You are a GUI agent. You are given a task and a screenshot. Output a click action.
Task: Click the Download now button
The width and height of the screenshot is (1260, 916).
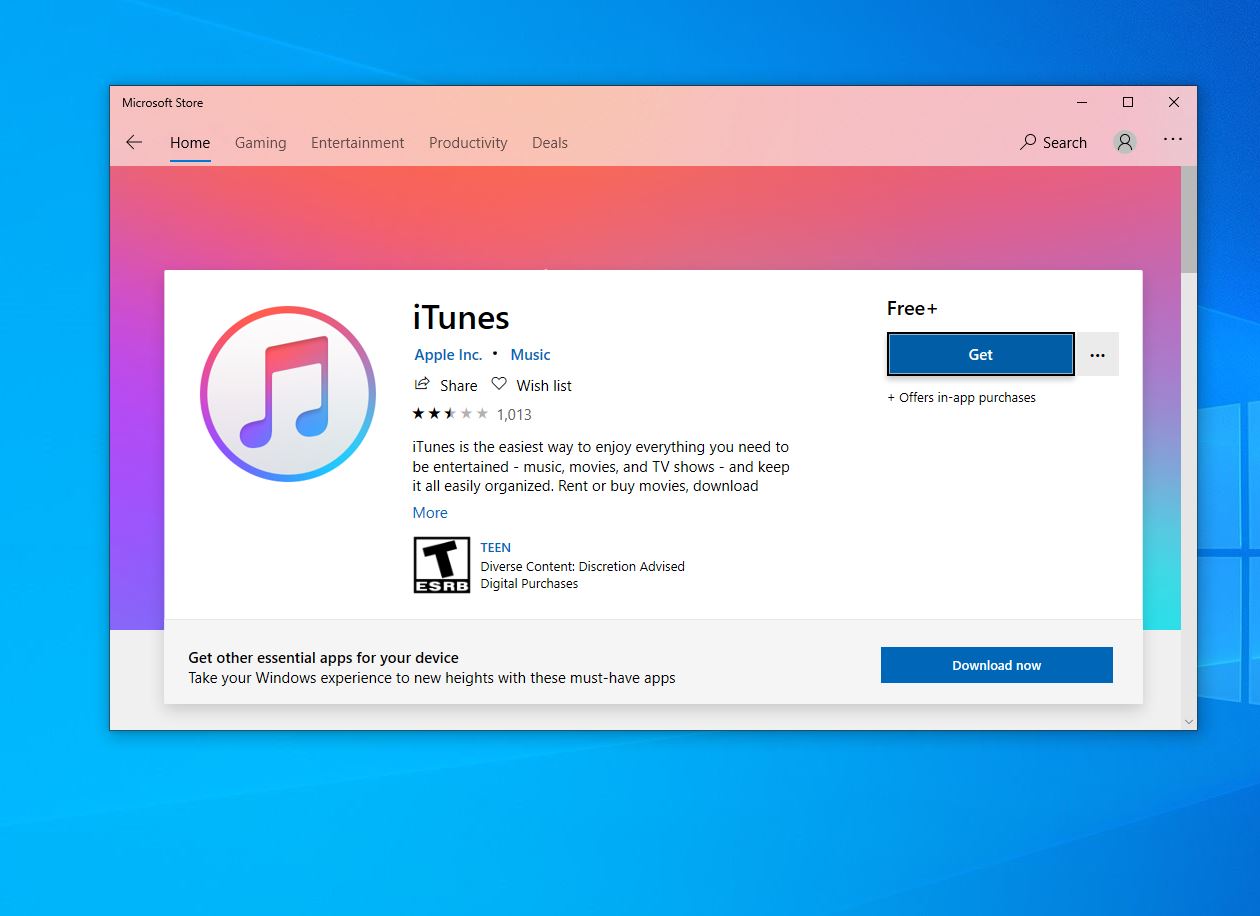click(996, 665)
